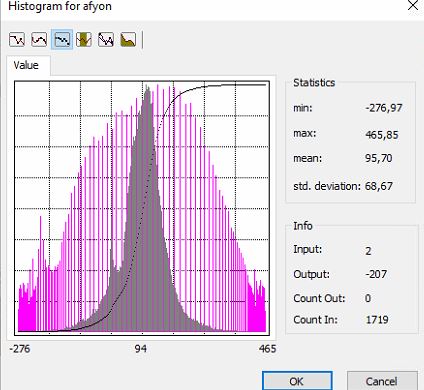The width and height of the screenshot is (424, 390).
Task: Click the Count In value 1719
Action: point(377,320)
